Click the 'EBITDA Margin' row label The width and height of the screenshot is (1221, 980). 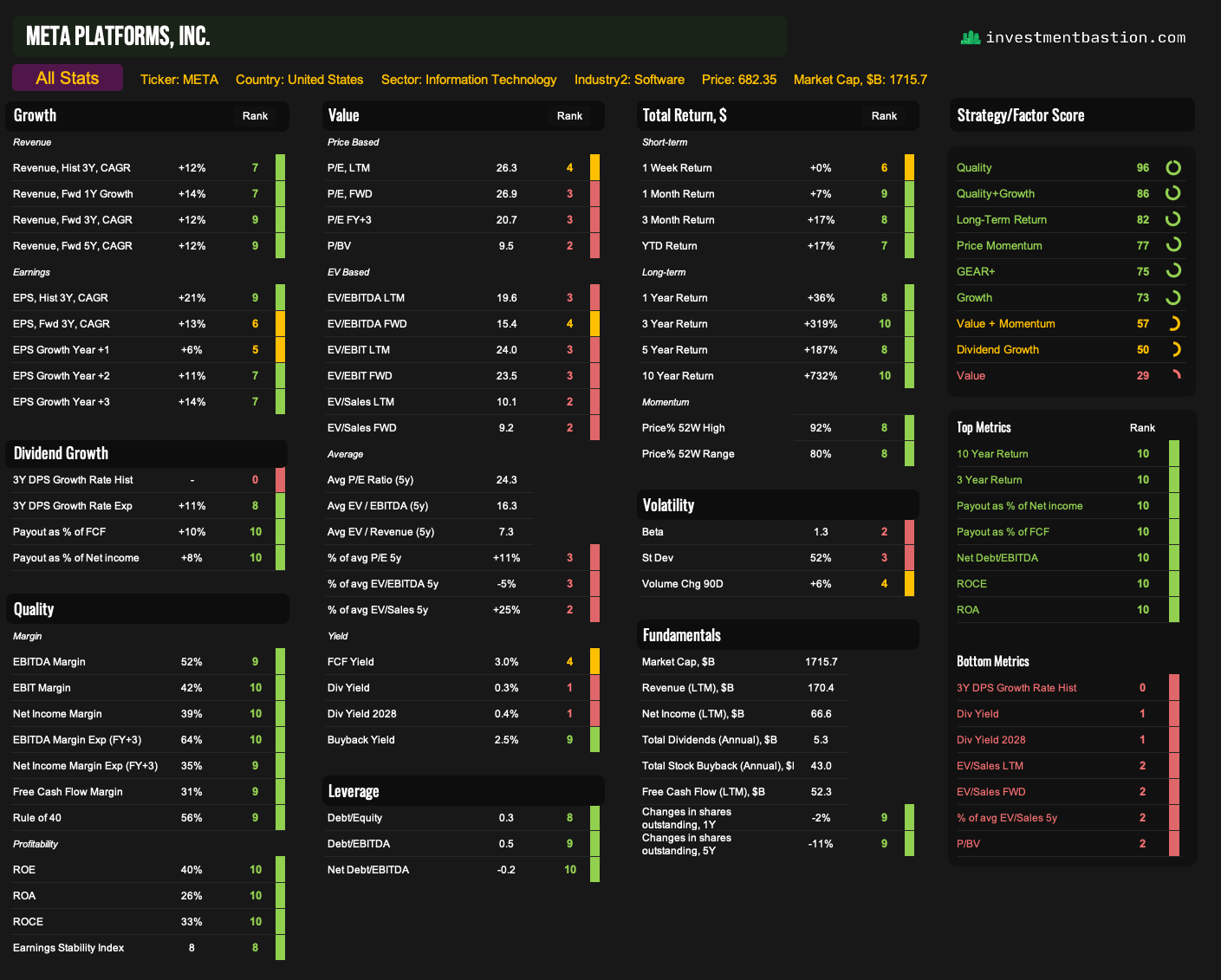coord(49,661)
